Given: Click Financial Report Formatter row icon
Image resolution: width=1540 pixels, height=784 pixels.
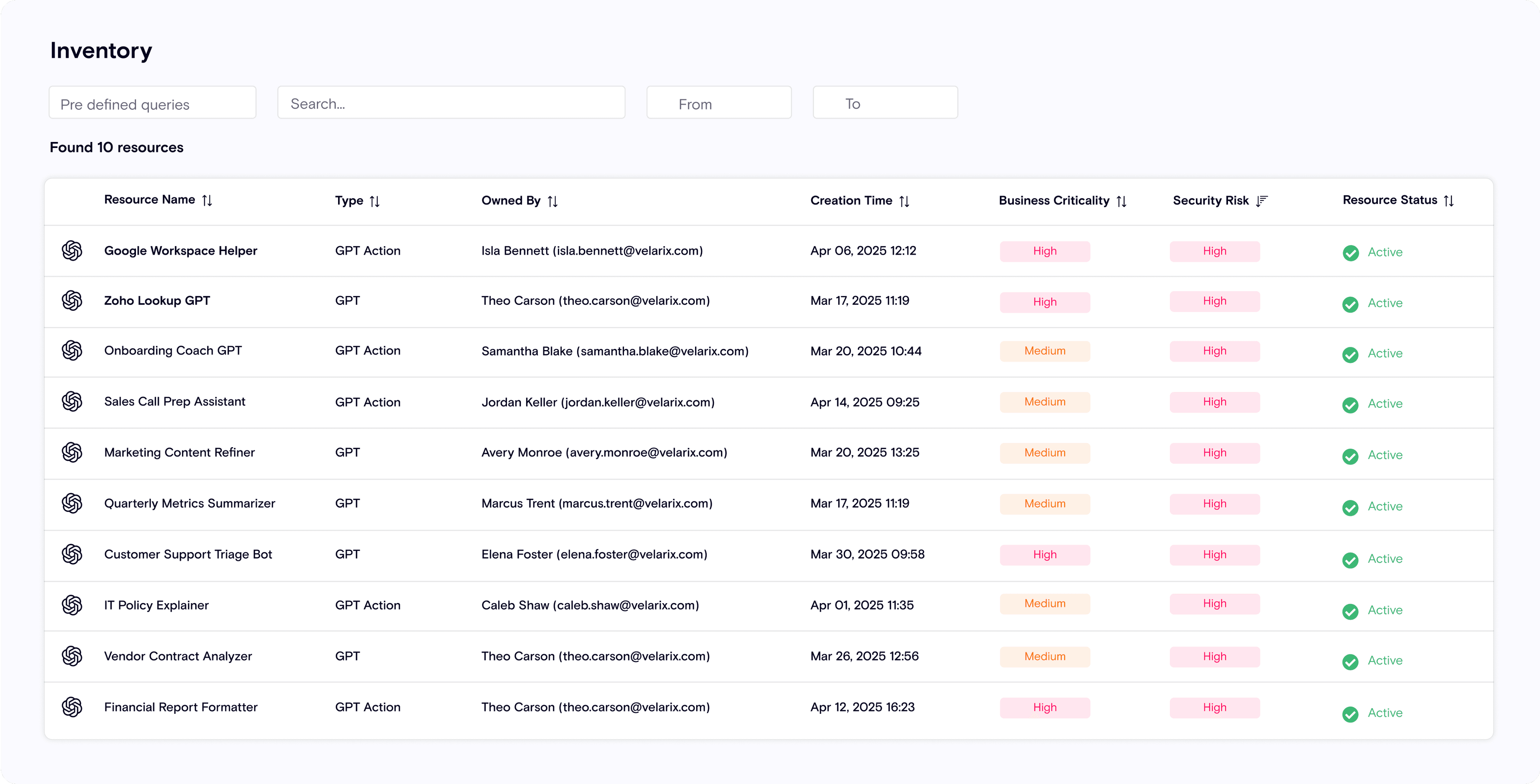Looking at the screenshot, I should pyautogui.click(x=72, y=707).
